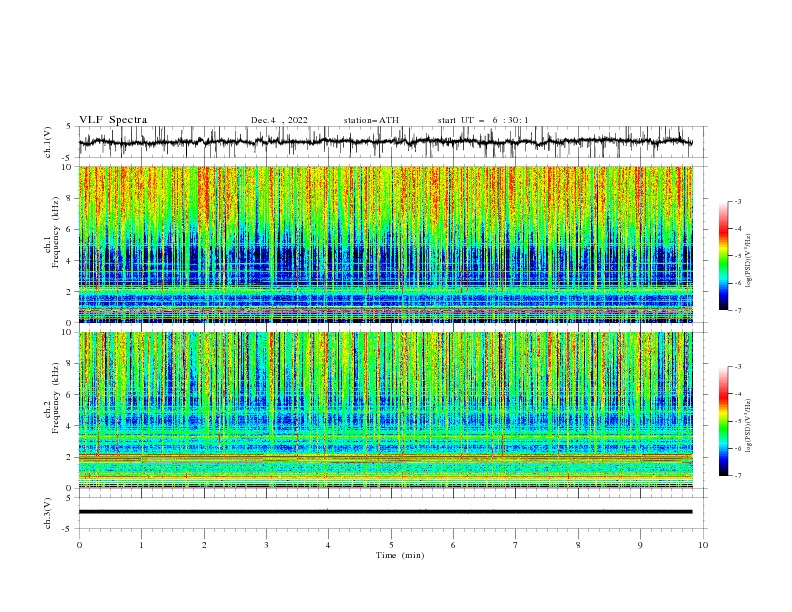Click the time axis tick label 6
This screenshot has width=792, height=612.
click(453, 545)
